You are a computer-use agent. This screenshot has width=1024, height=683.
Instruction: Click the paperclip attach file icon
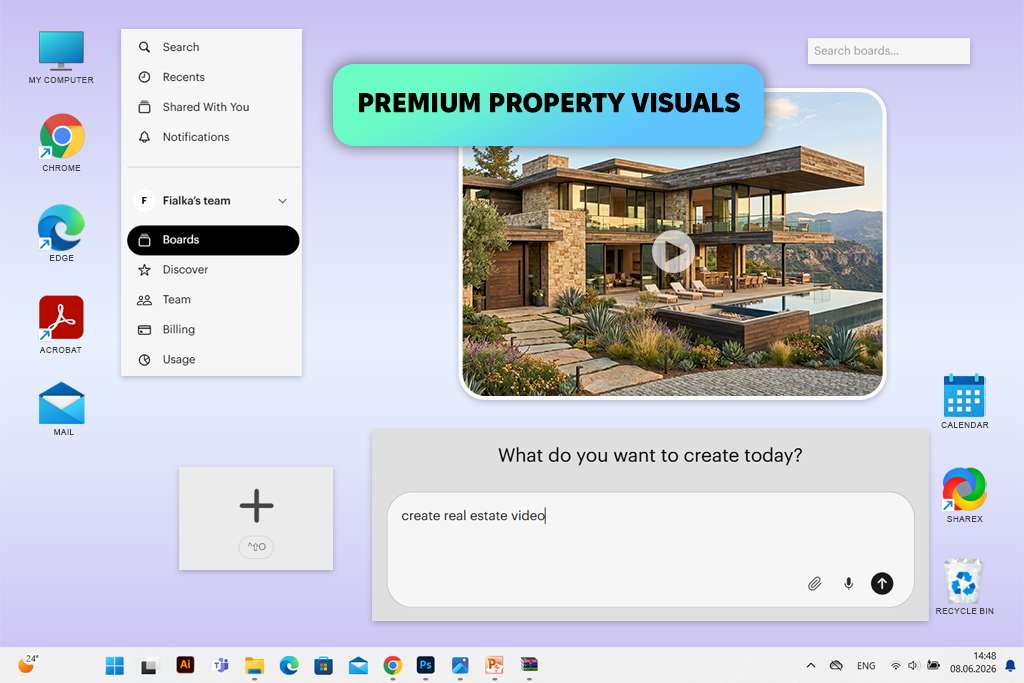[814, 584]
